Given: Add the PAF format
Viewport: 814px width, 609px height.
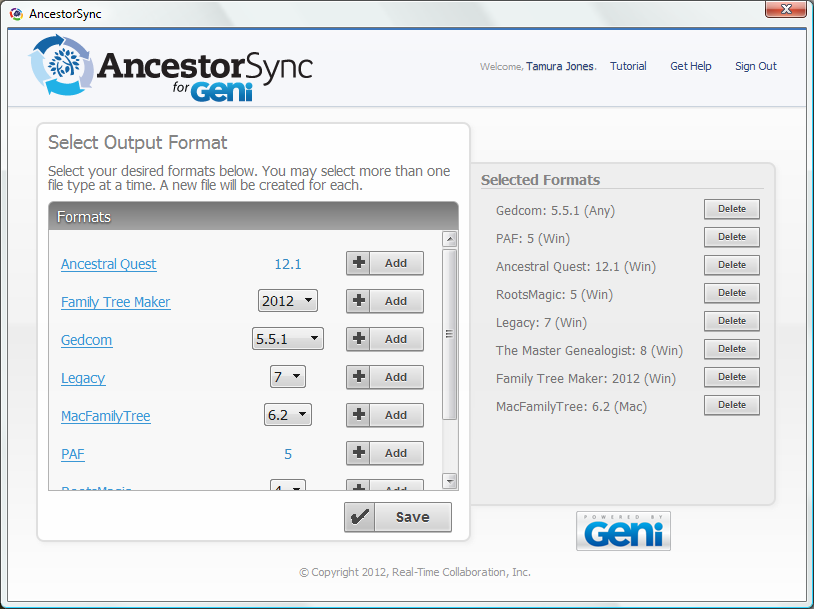Looking at the screenshot, I should click(385, 453).
